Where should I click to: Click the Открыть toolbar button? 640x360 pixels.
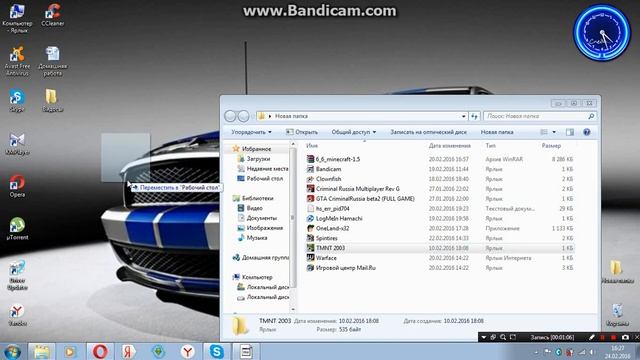(x=302, y=132)
